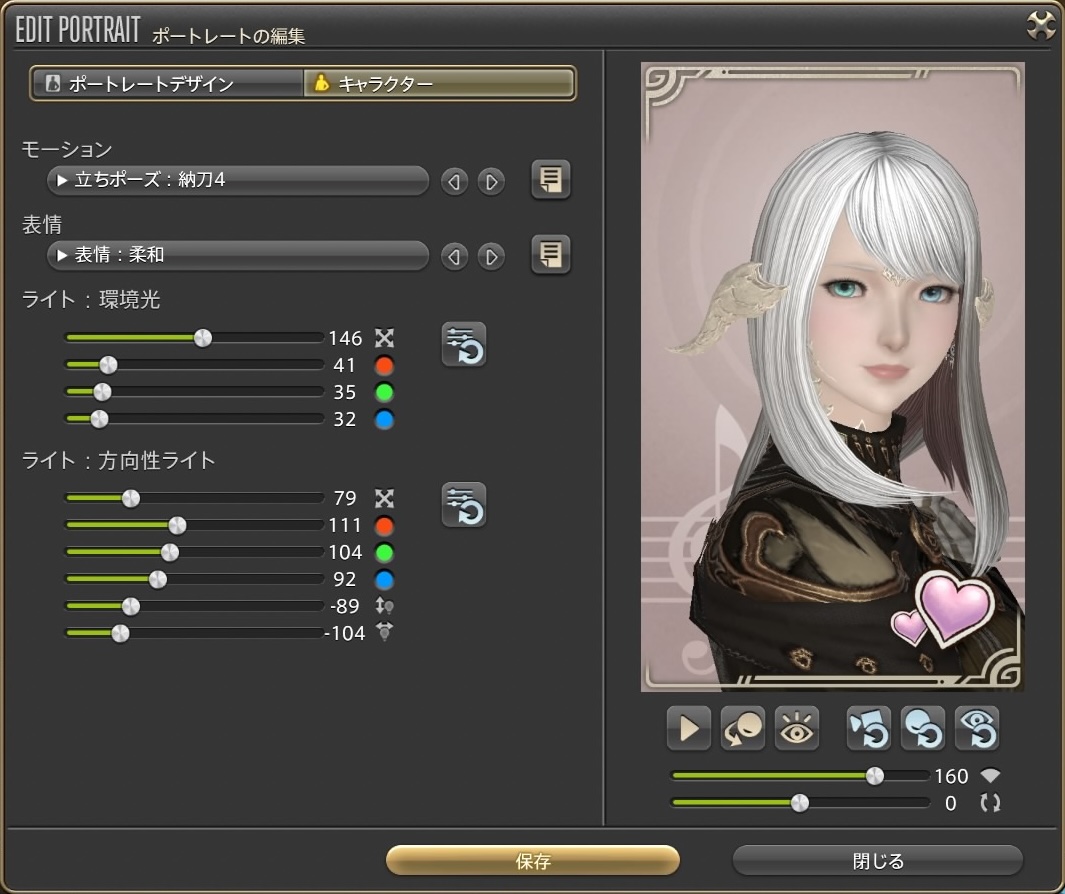Click the character portrait preview image

pyautogui.click(x=832, y=378)
